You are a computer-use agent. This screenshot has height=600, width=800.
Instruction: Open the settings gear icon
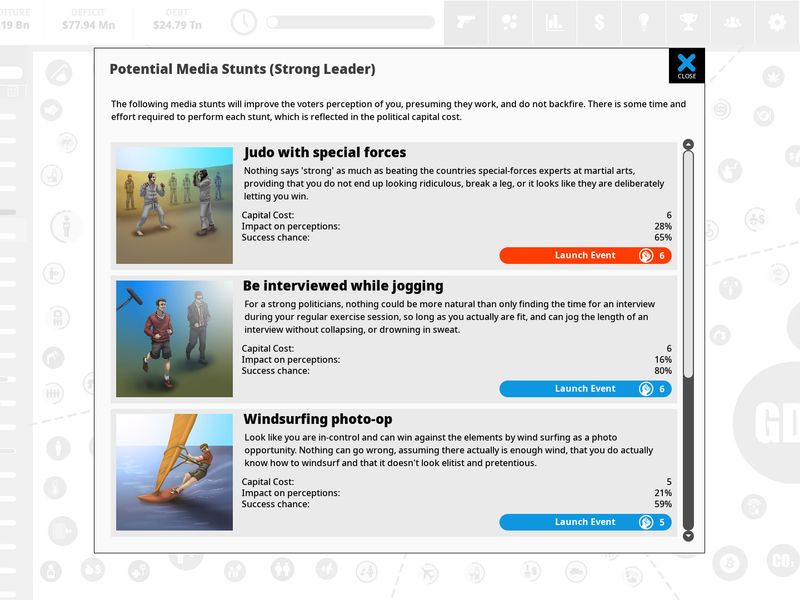tap(777, 22)
